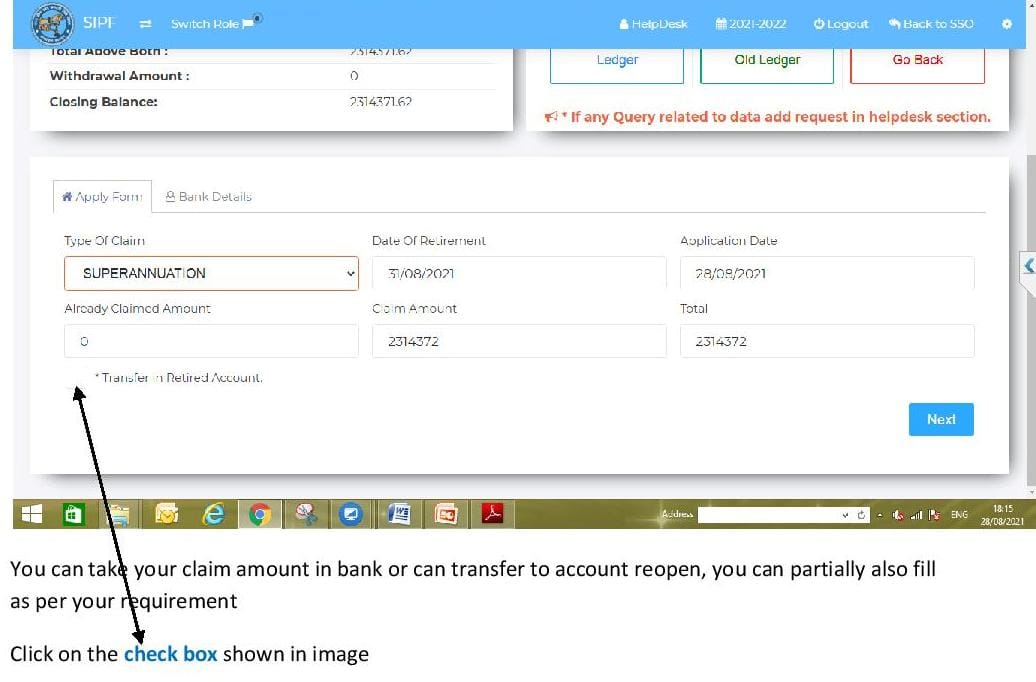The image size is (1036, 682).
Task: Open the HelpDesk section
Action: 653,23
